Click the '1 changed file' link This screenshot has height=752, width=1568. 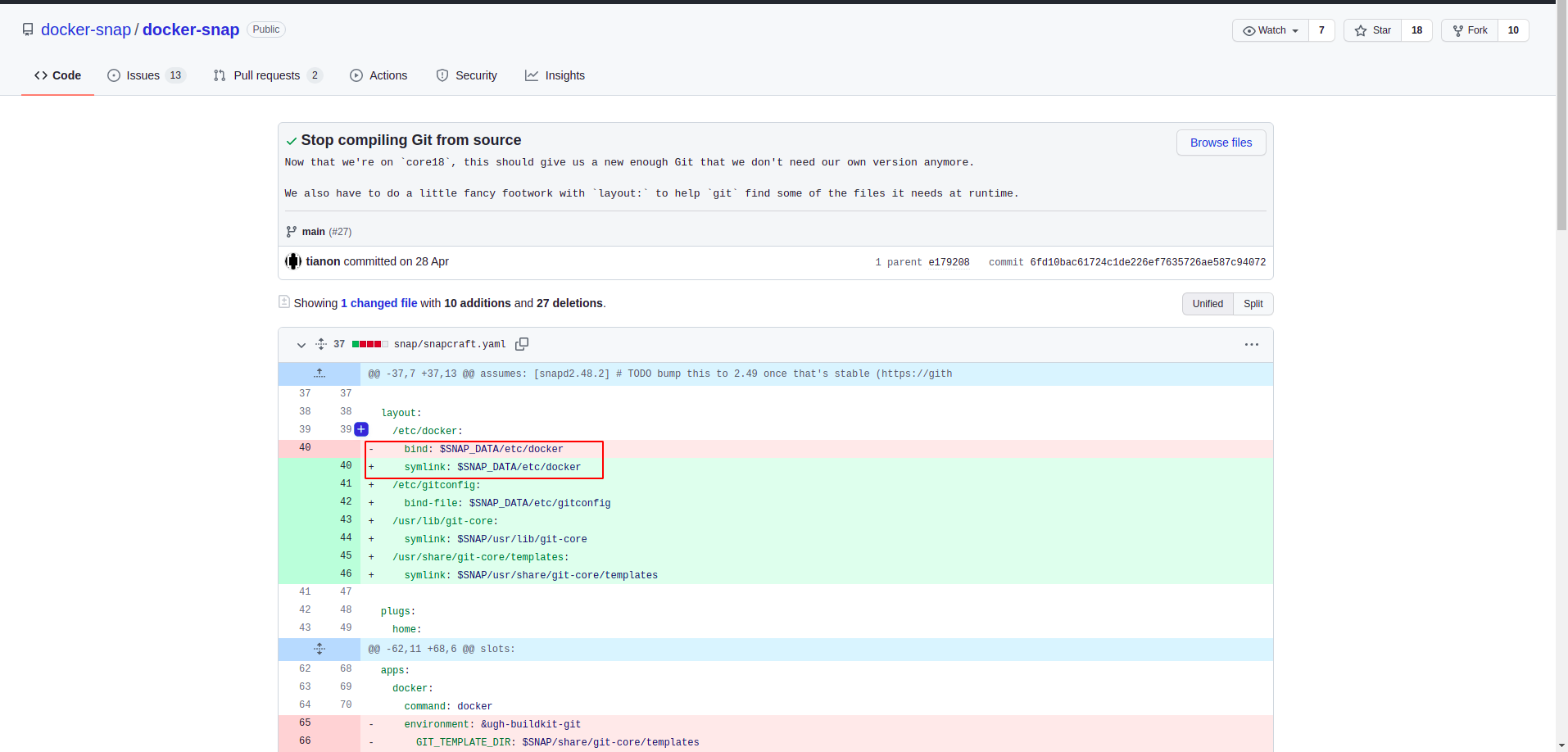379,303
